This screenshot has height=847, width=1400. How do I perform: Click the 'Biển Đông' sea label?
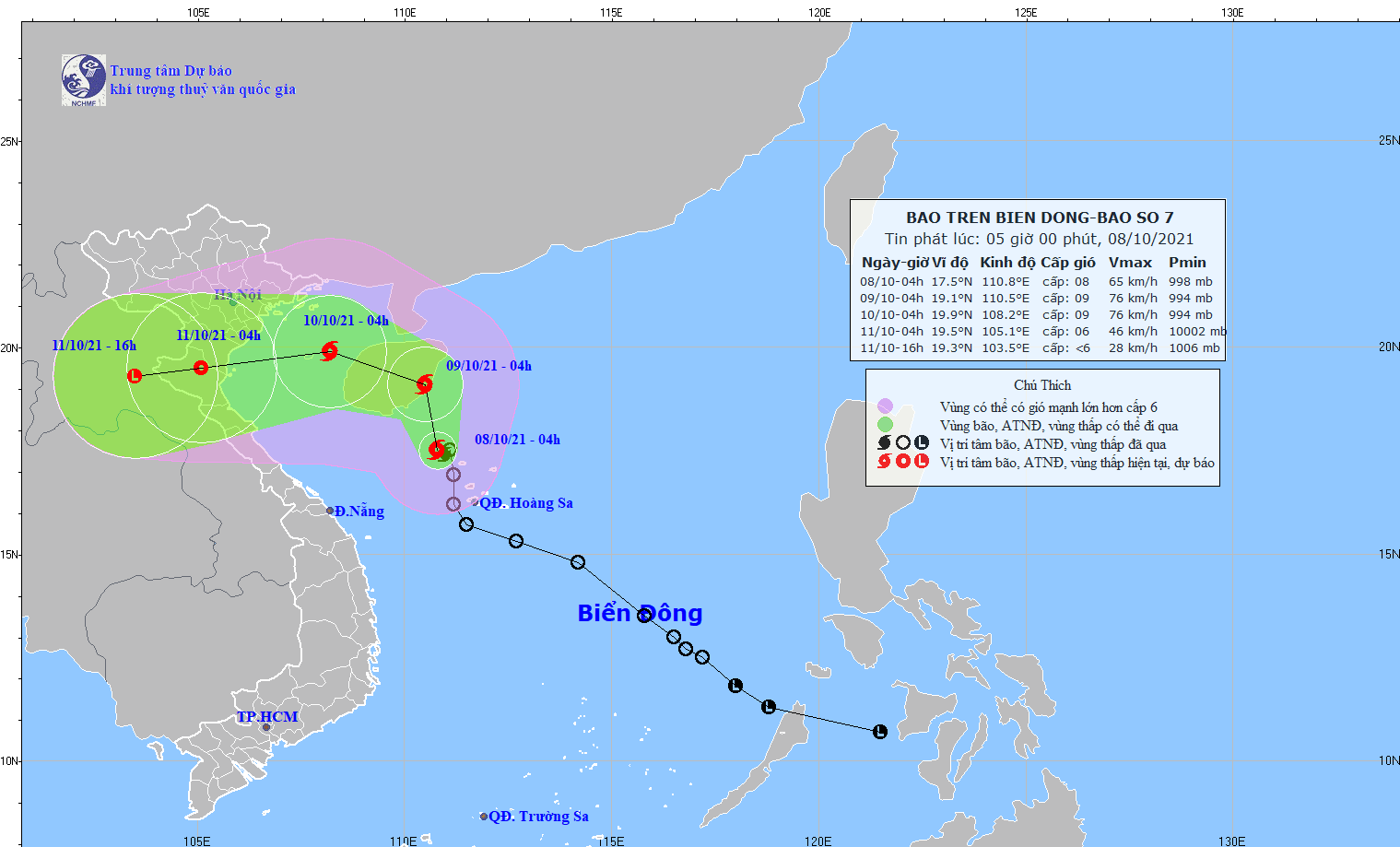(x=640, y=613)
